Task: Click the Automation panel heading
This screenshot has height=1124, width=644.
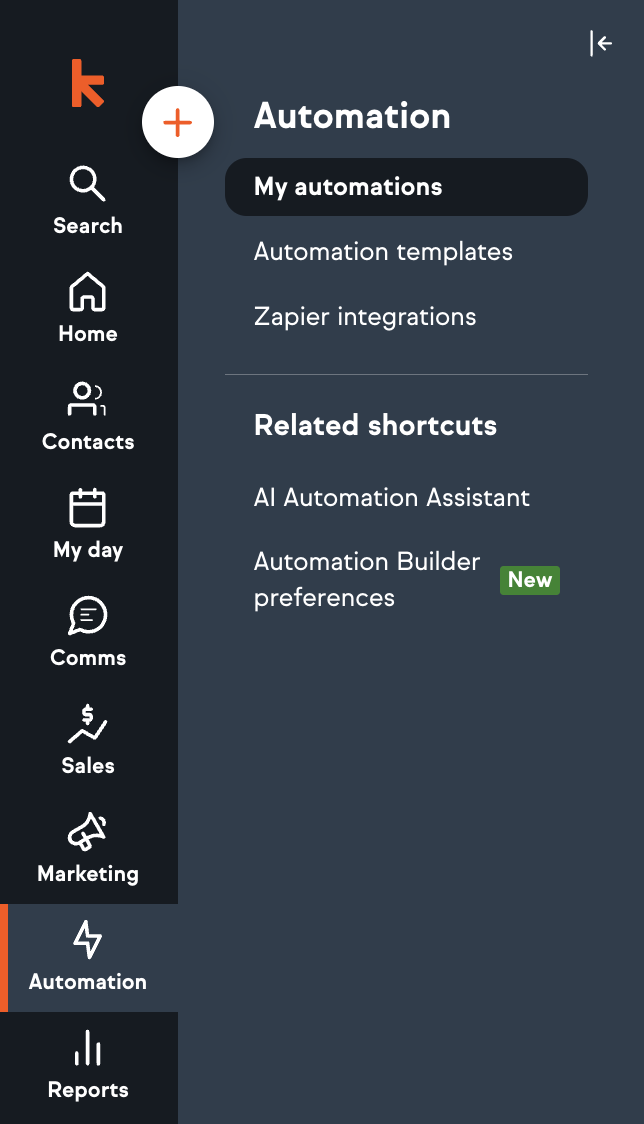Action: 352,116
